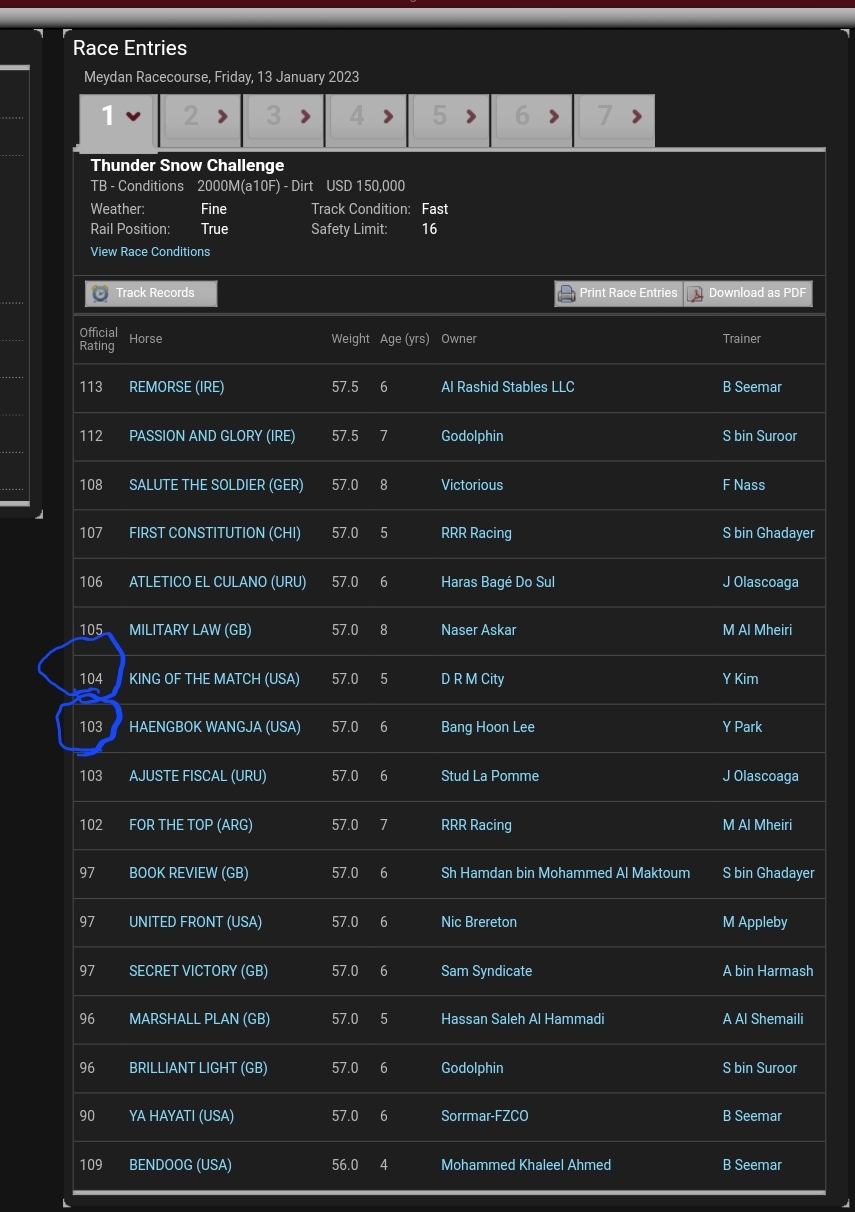This screenshot has height=1212, width=855.
Task: Open horse ATLETICO EL CULANO (URU)
Action: [x=218, y=582]
